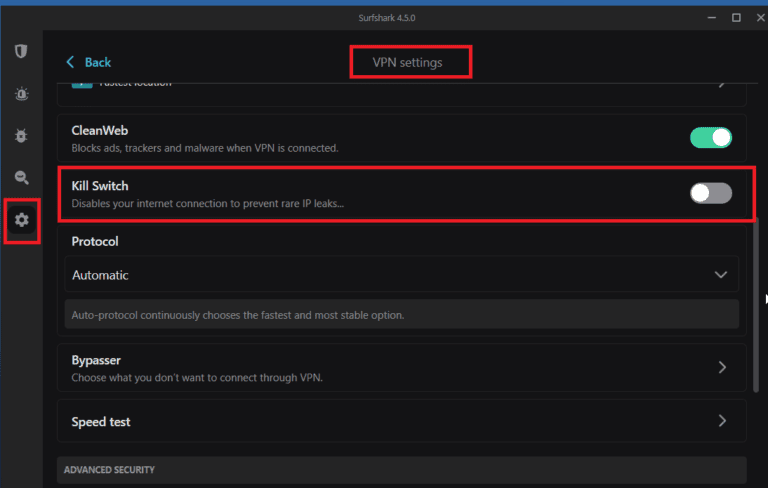The image size is (768, 488).
Task: Open the Automatic protocol dropdown
Action: (402, 275)
